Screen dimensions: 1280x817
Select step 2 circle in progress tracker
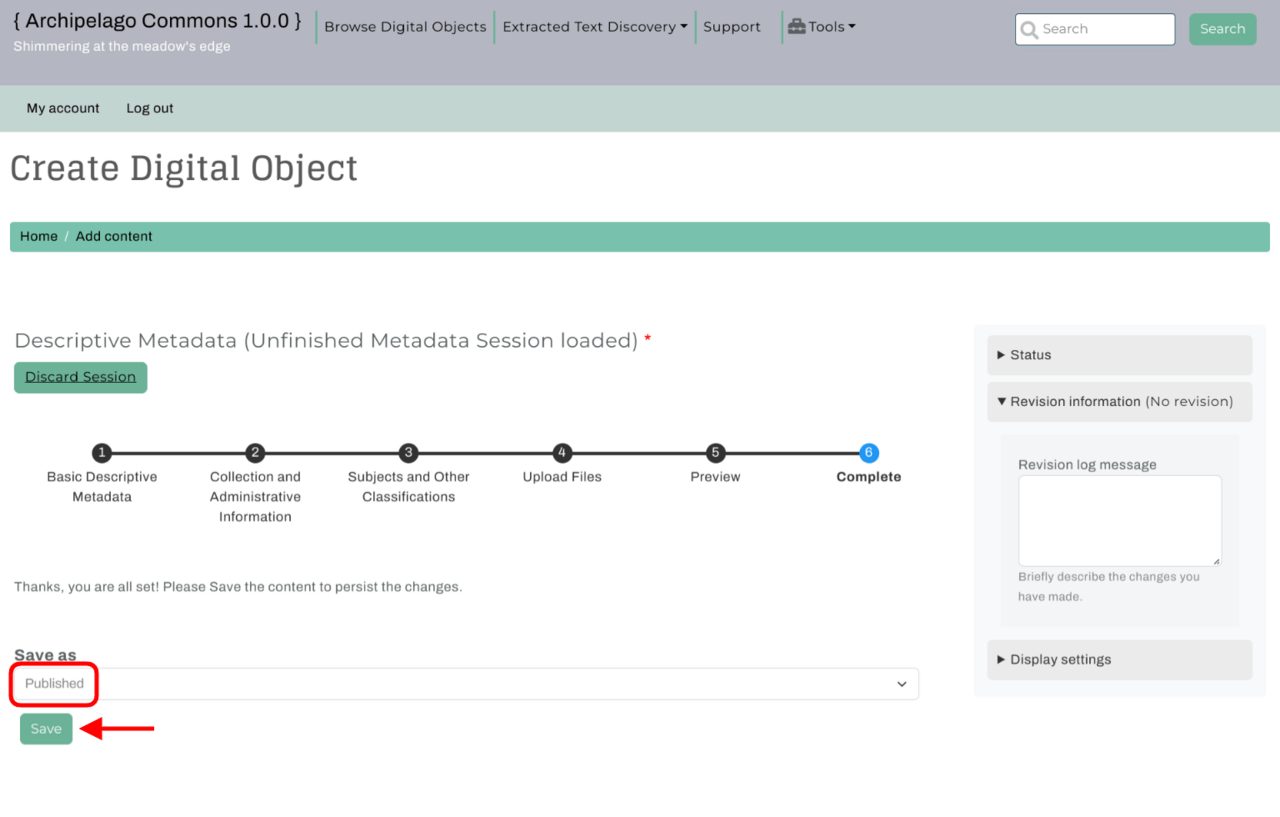[255, 453]
